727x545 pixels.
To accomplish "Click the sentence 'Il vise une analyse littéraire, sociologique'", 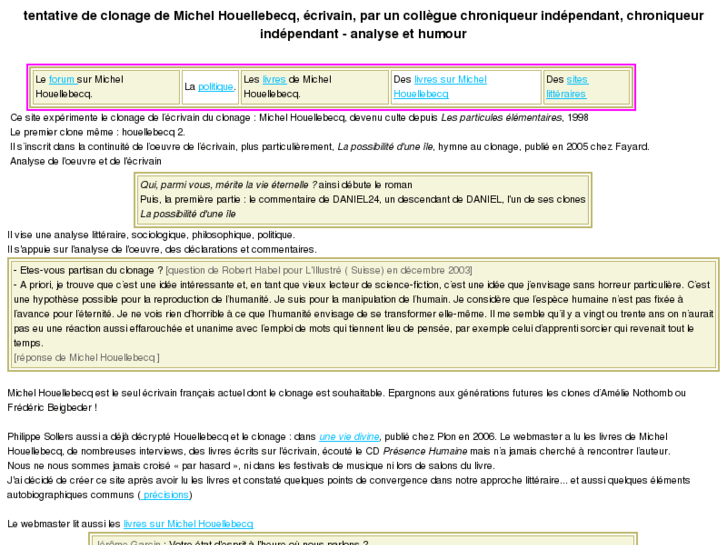I will (x=151, y=235).
